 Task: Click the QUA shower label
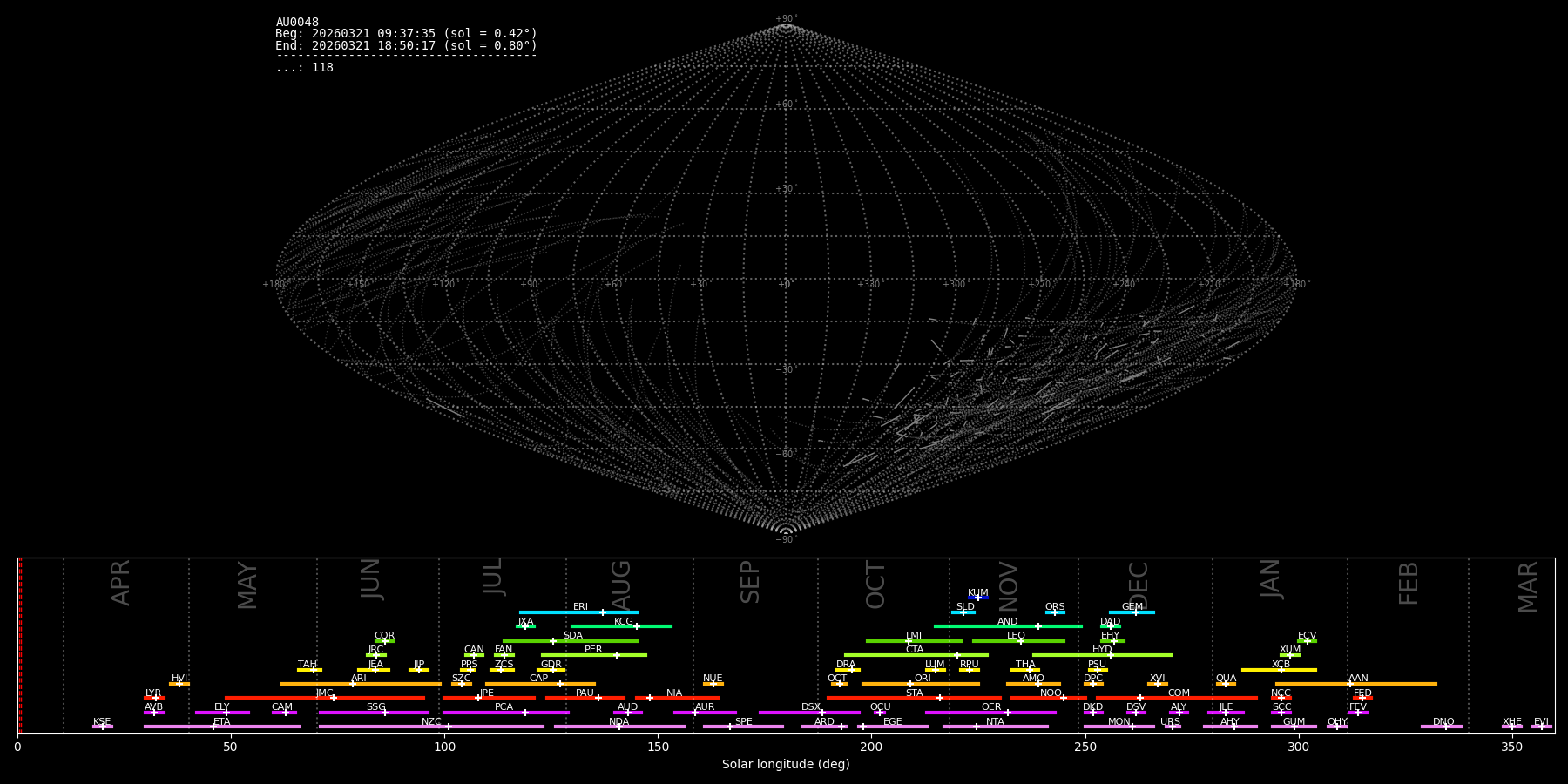[x=1226, y=679]
